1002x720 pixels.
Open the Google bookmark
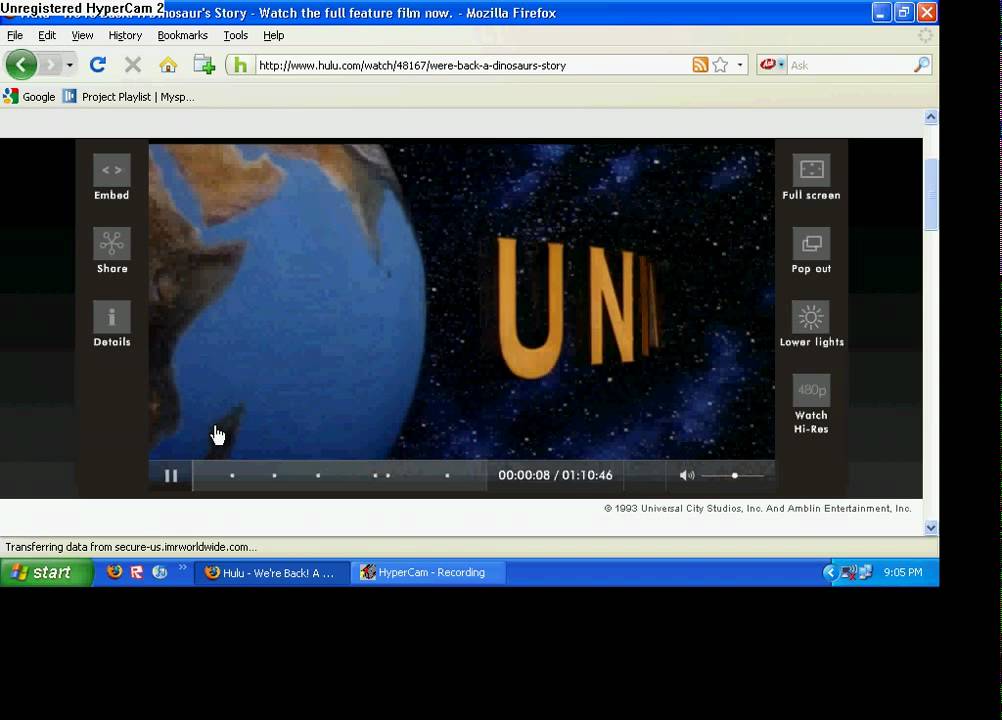click(x=29, y=96)
